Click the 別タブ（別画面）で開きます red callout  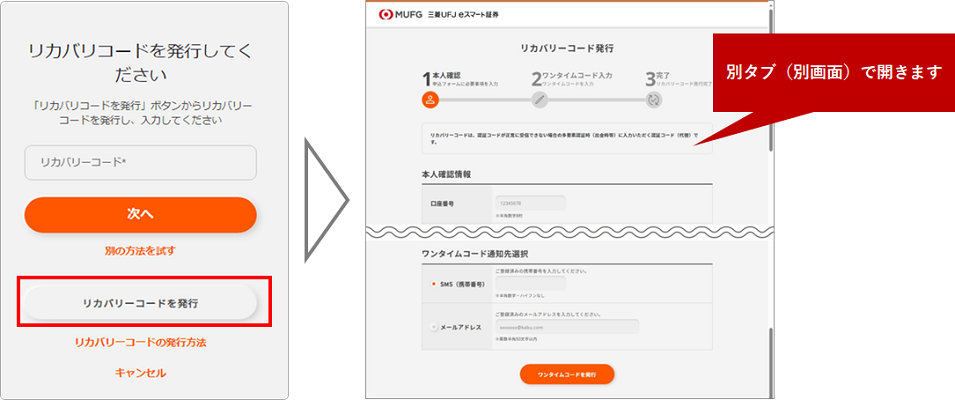click(x=832, y=73)
